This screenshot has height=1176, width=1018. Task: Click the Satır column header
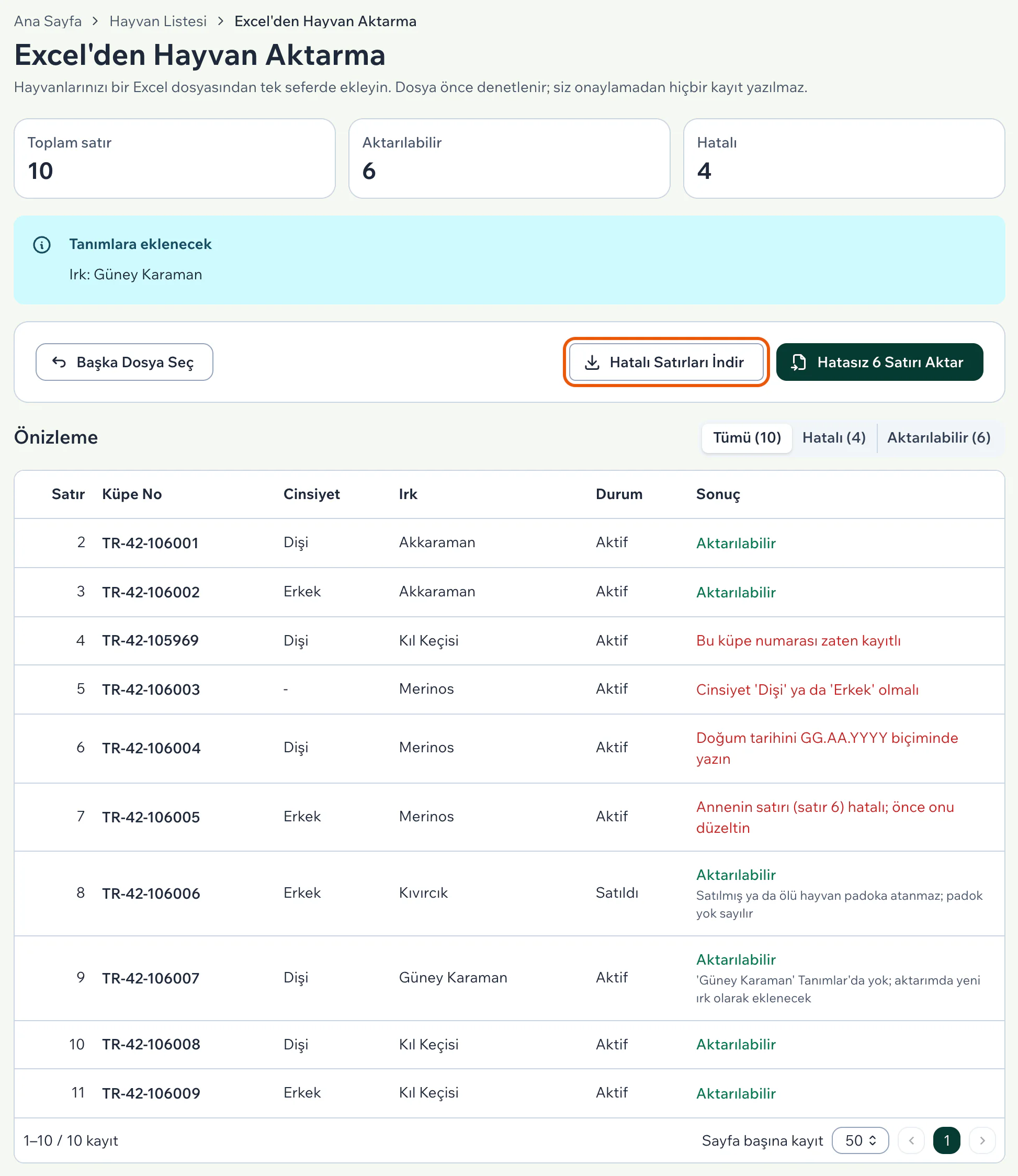coord(68,494)
